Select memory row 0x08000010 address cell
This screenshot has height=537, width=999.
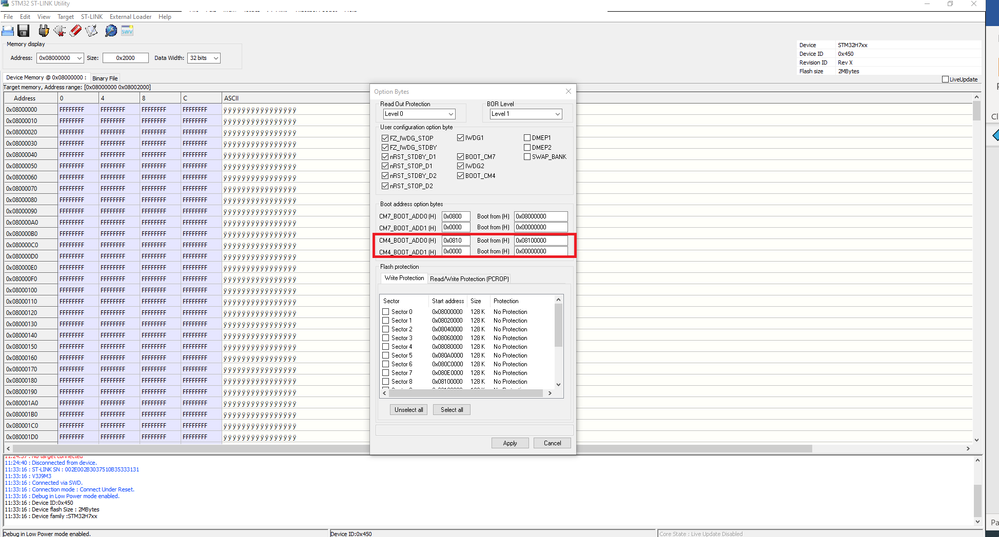pos(31,121)
